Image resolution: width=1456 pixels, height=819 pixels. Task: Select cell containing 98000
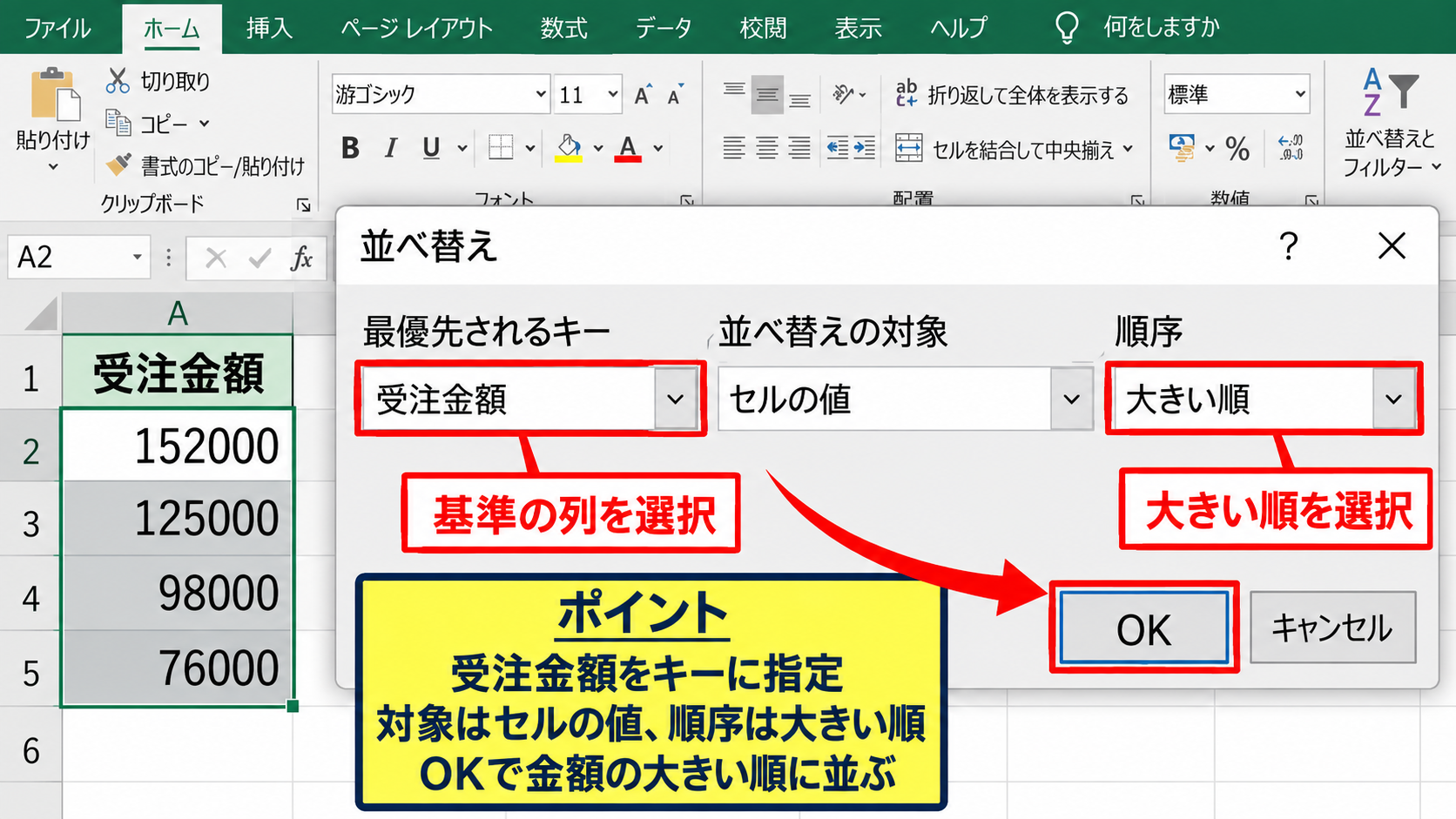click(178, 594)
